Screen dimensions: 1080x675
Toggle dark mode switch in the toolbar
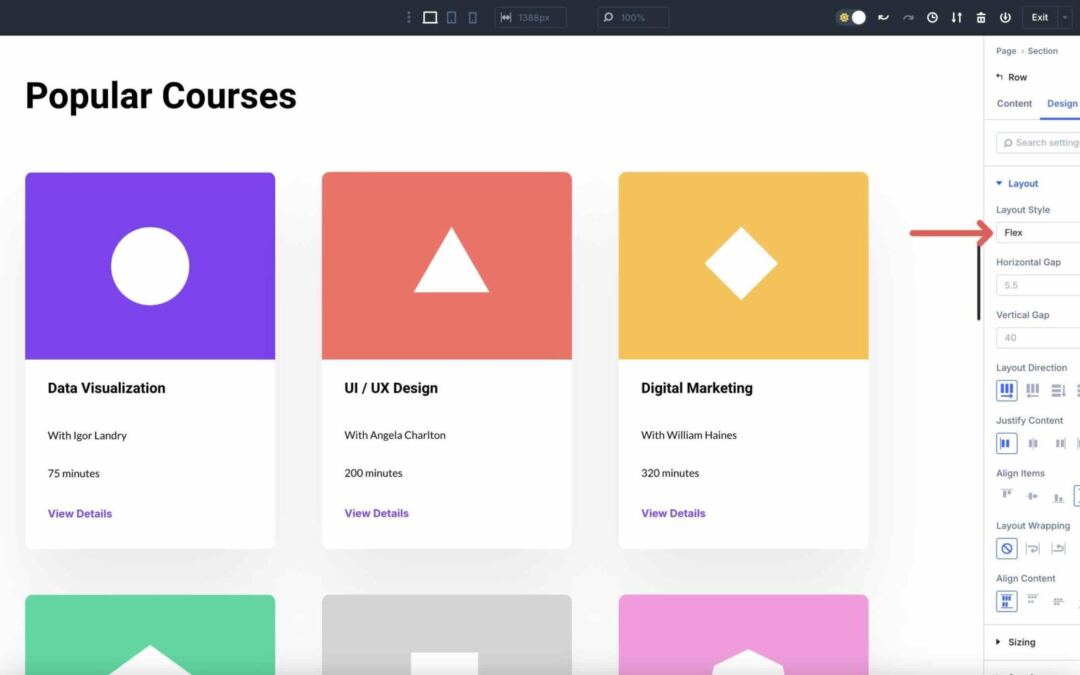(x=850, y=17)
